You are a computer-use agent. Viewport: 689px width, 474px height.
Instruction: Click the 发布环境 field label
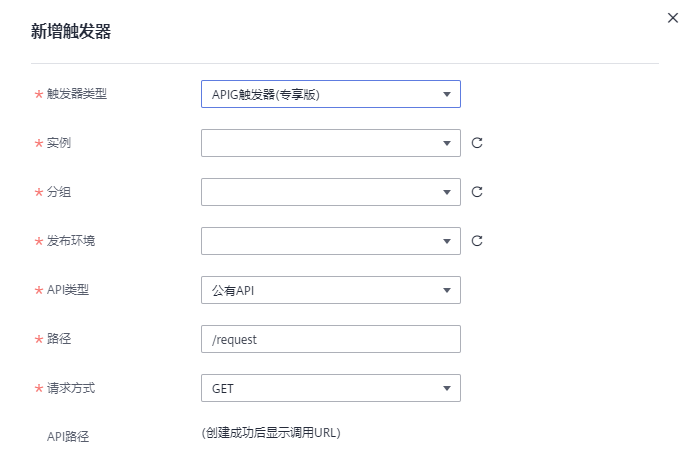(71, 241)
